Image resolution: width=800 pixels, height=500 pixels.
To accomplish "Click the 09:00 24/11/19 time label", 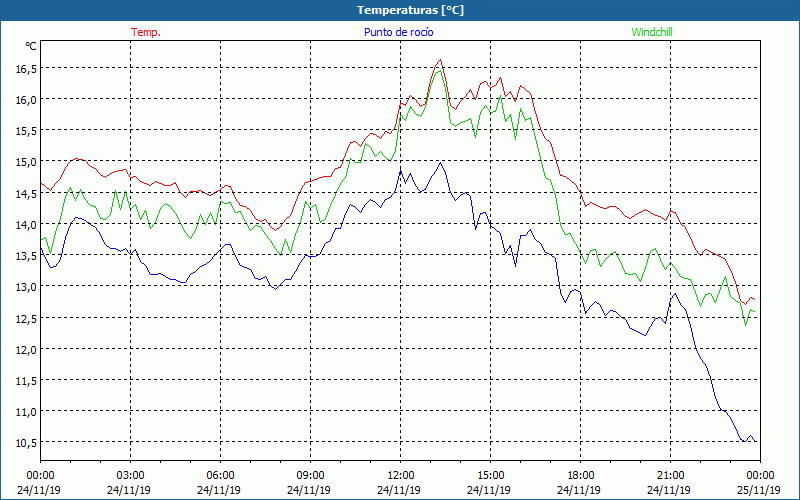I will [x=309, y=483].
